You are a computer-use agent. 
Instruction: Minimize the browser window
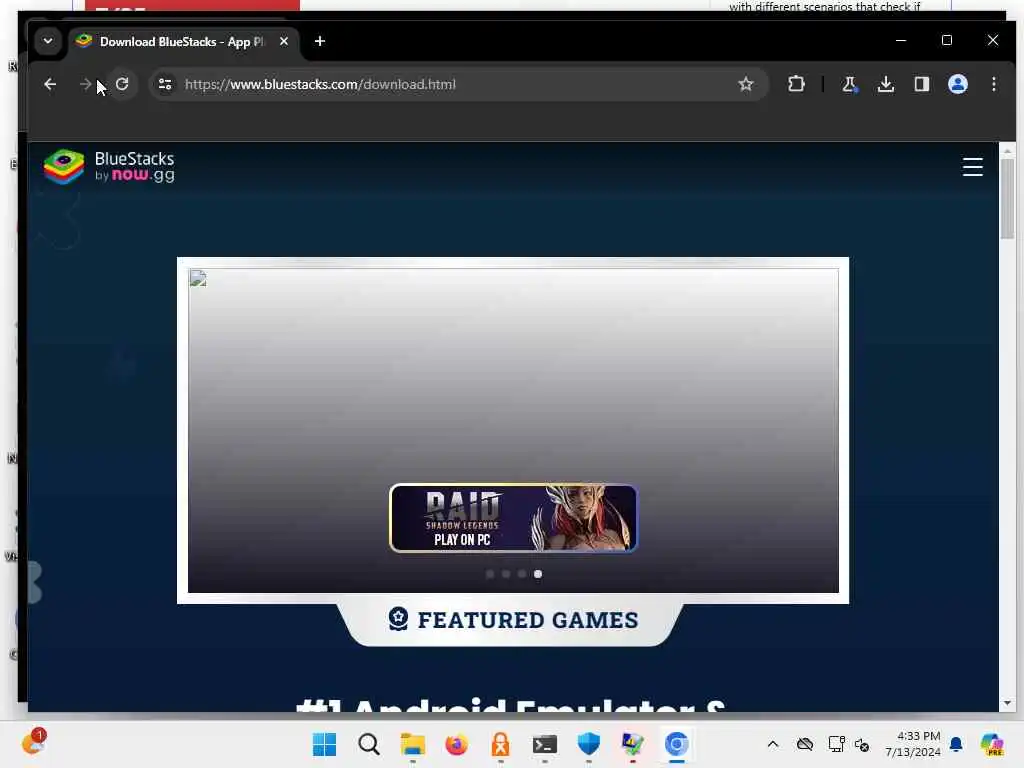click(x=901, y=40)
